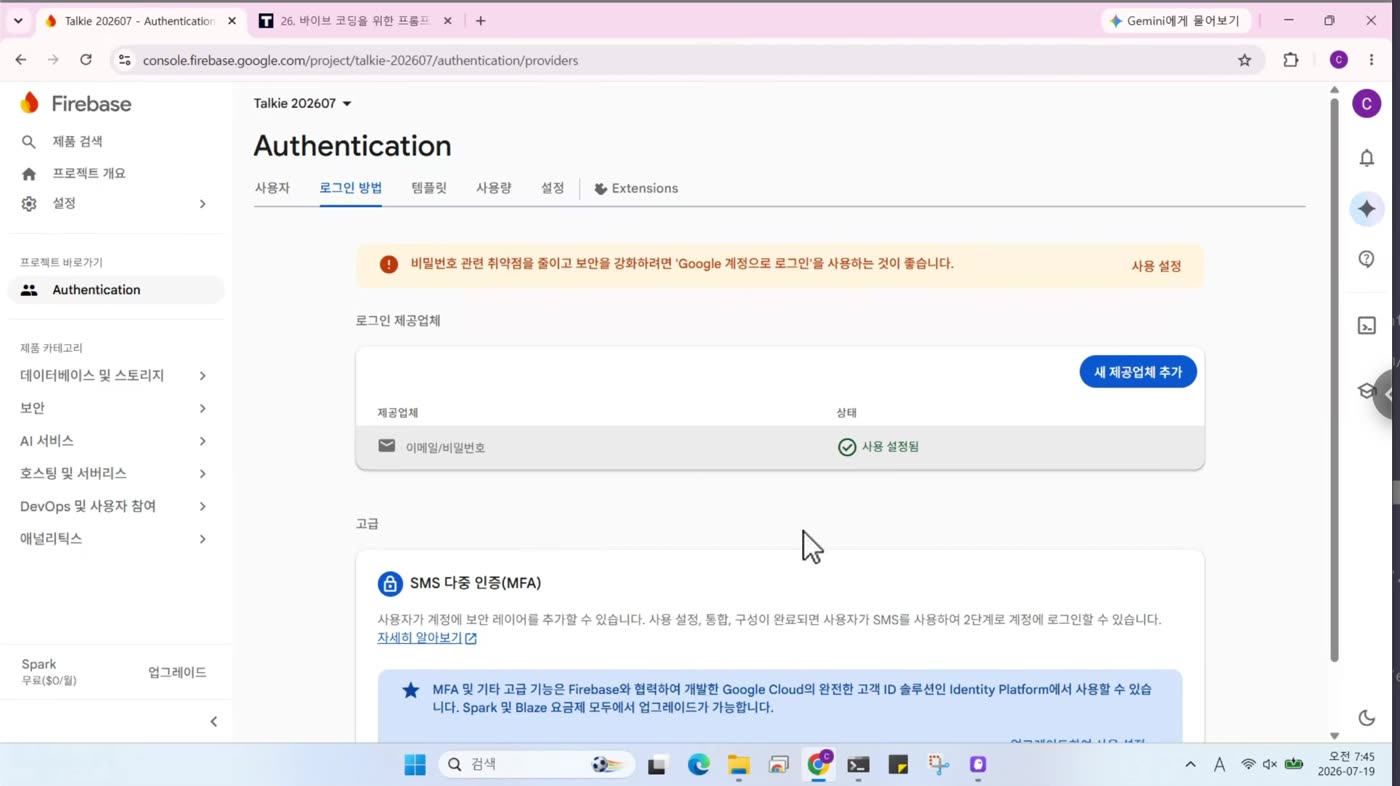Open Microsoft Edge from taskbar
The image size is (1400, 786).
click(699, 765)
